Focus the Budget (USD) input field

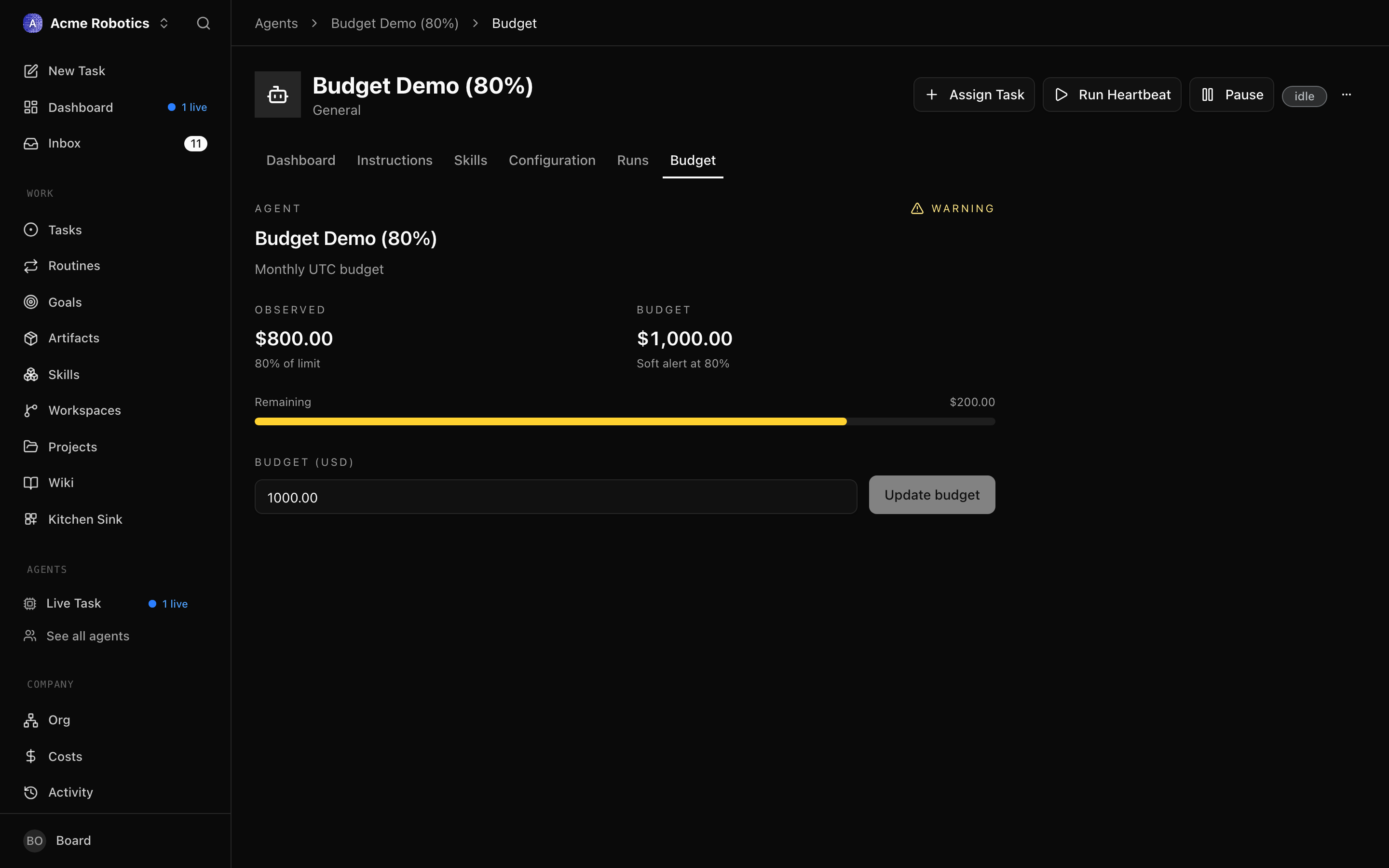556,497
